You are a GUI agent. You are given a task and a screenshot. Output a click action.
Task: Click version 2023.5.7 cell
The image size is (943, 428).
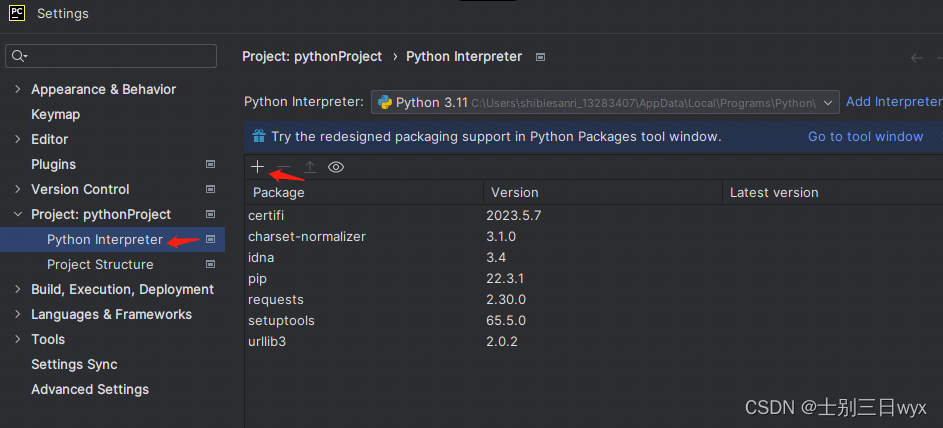(514, 215)
